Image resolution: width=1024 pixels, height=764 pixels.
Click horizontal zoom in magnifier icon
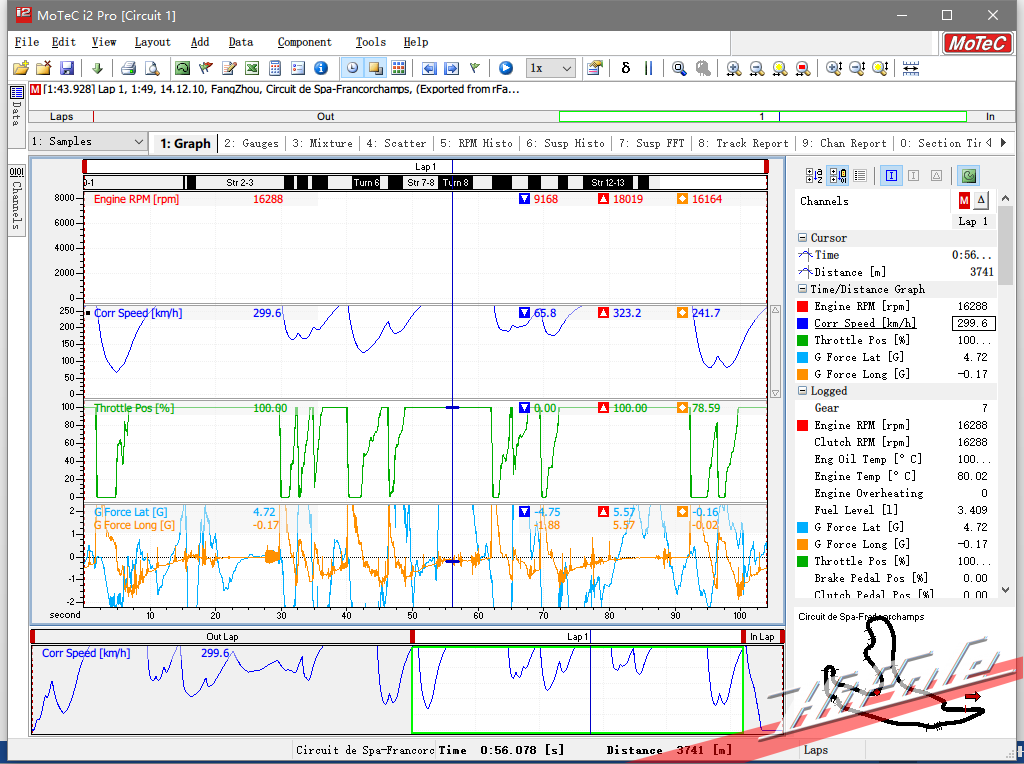(x=734, y=68)
